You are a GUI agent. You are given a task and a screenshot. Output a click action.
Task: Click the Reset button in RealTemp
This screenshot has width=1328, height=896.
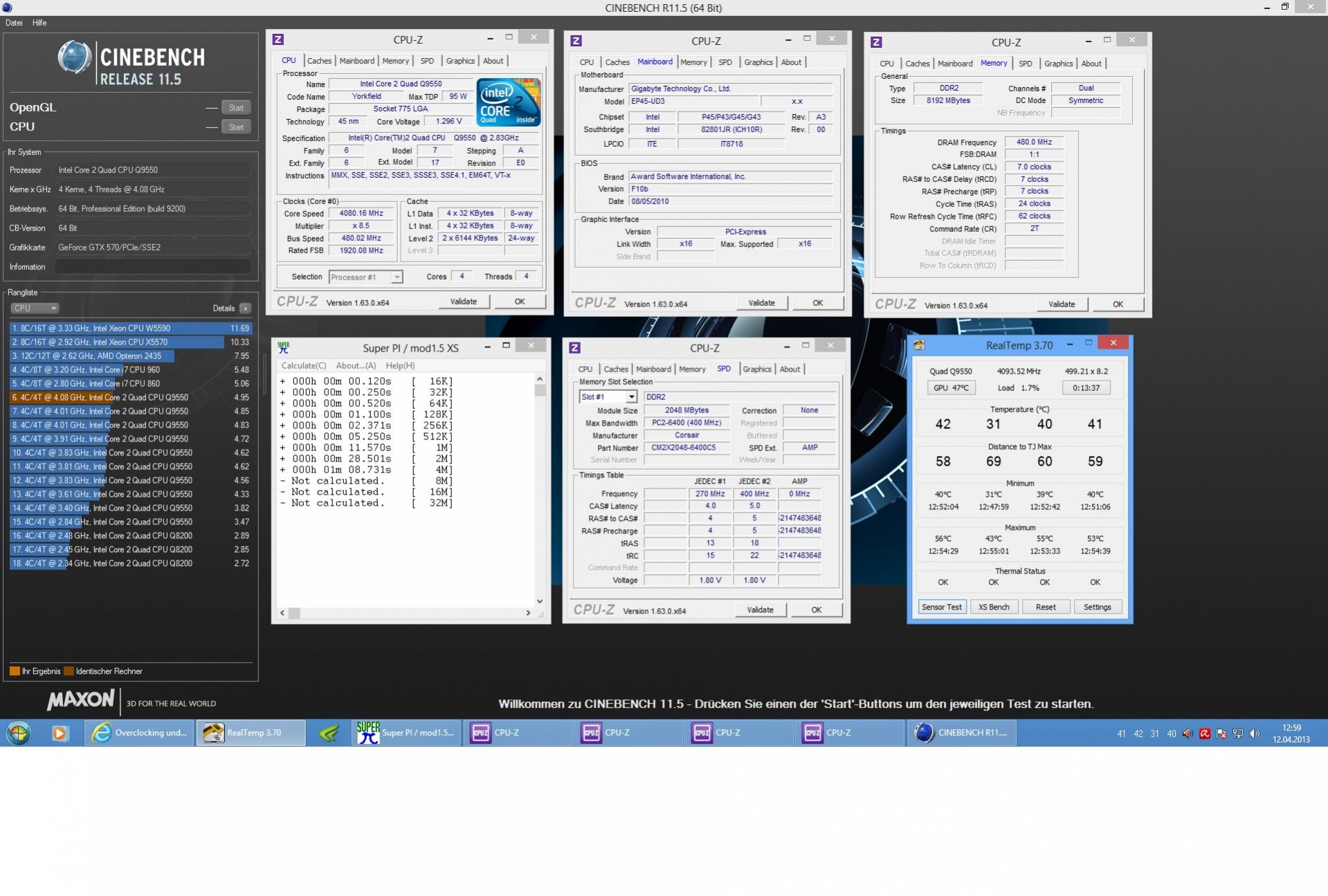[1046, 607]
